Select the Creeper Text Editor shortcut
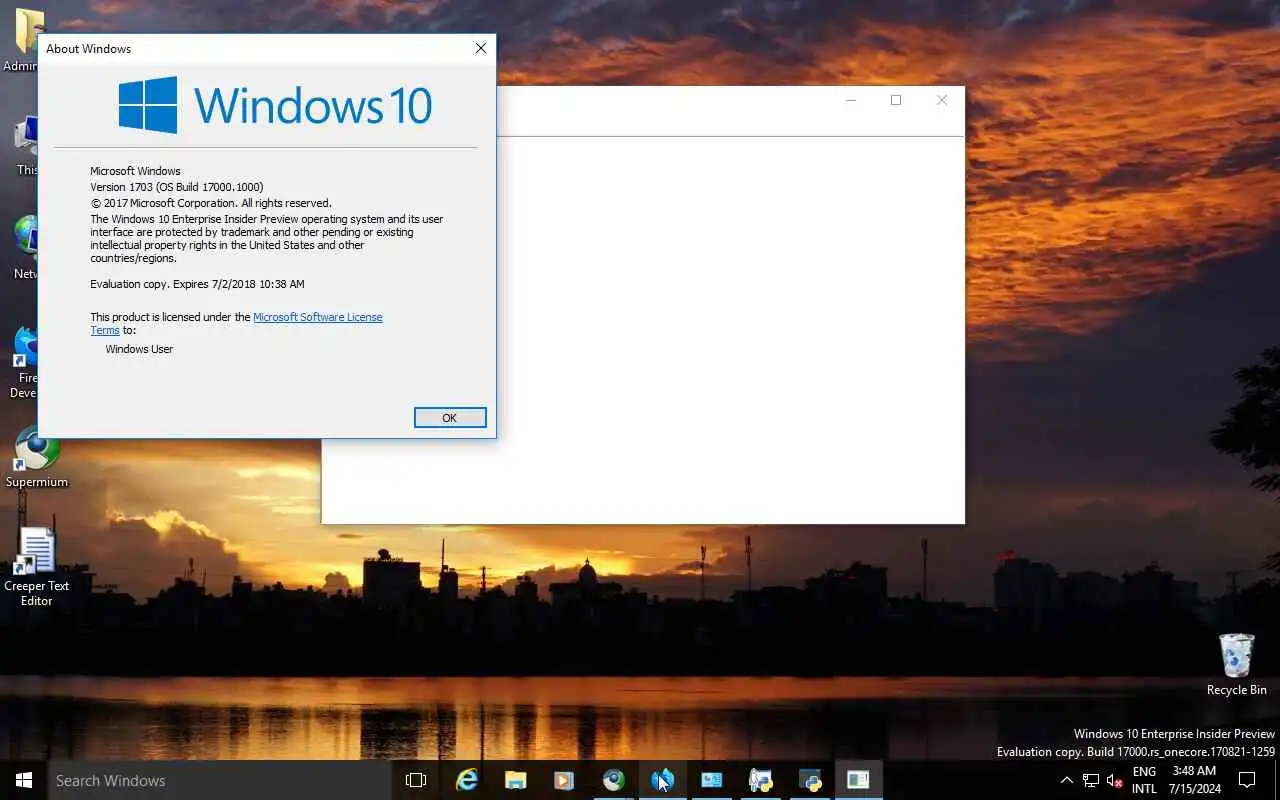The width and height of the screenshot is (1280, 800). [x=37, y=567]
